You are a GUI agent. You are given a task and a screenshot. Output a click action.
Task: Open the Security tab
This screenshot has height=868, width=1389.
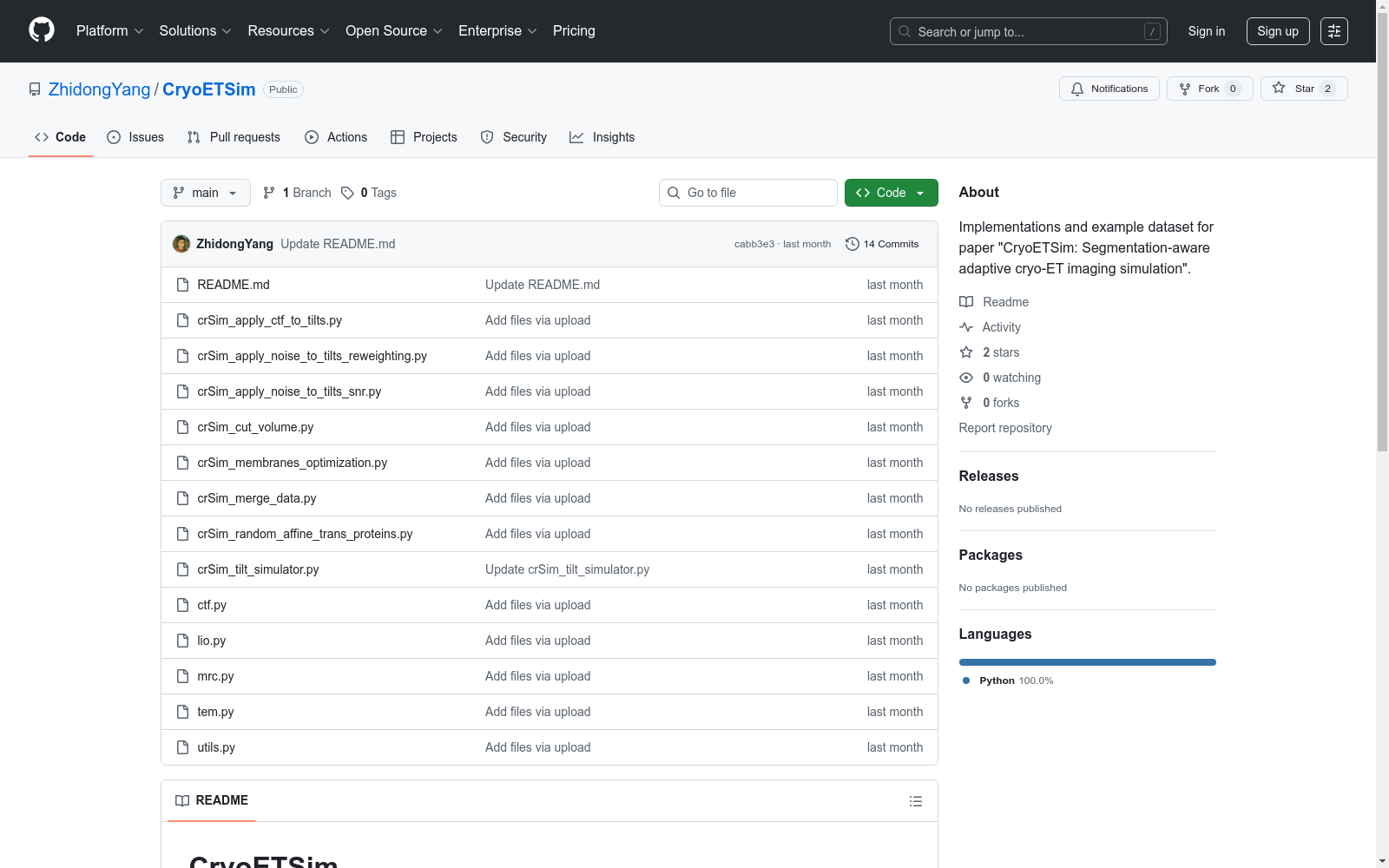pyautogui.click(x=514, y=137)
